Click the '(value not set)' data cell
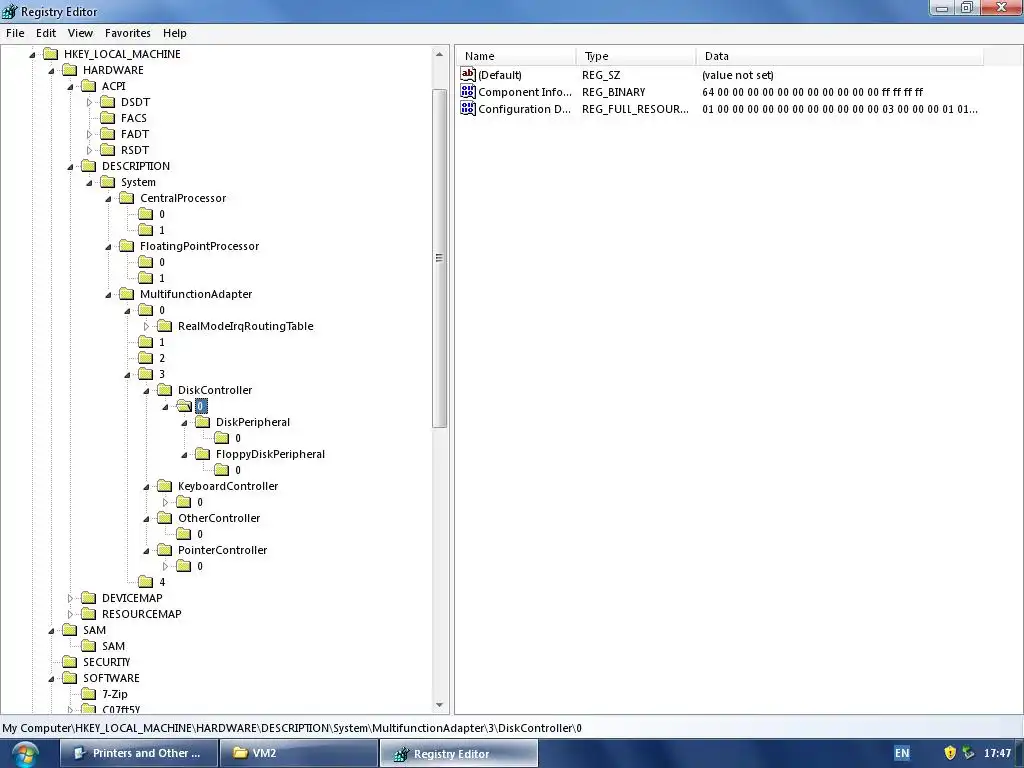This screenshot has height=768, width=1024. pyautogui.click(x=738, y=75)
